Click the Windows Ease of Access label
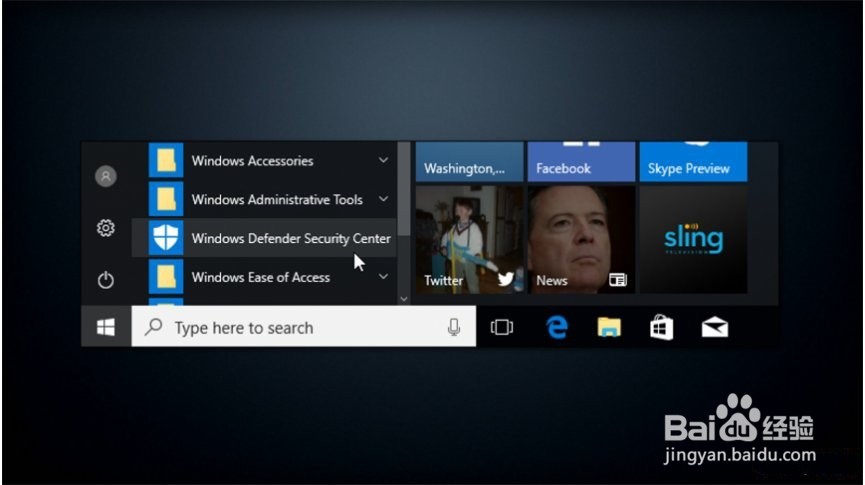Viewport: 865px width, 485px height. (261, 277)
